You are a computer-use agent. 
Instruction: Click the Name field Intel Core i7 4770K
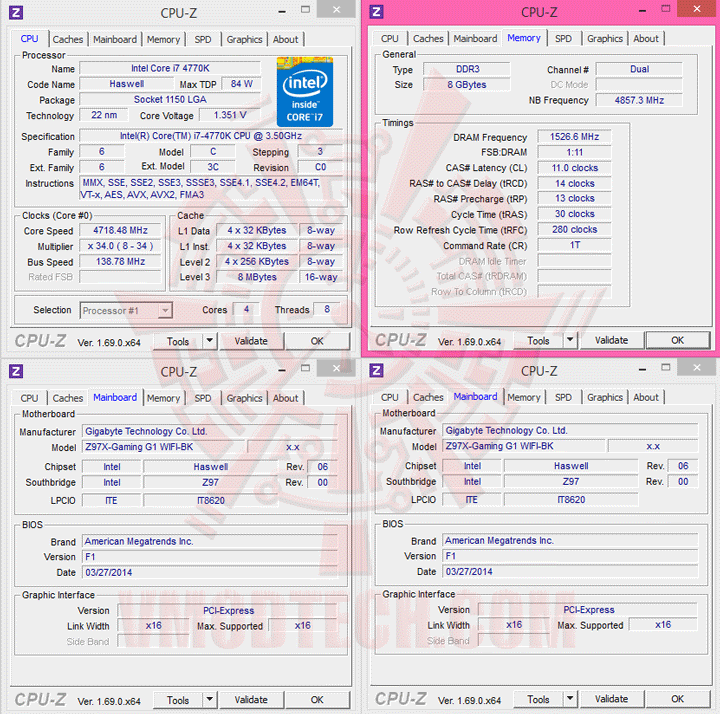coord(170,68)
